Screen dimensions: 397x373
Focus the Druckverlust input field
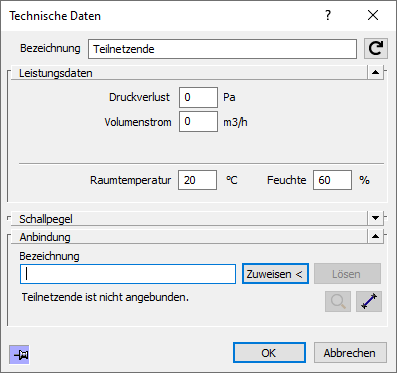coord(198,97)
